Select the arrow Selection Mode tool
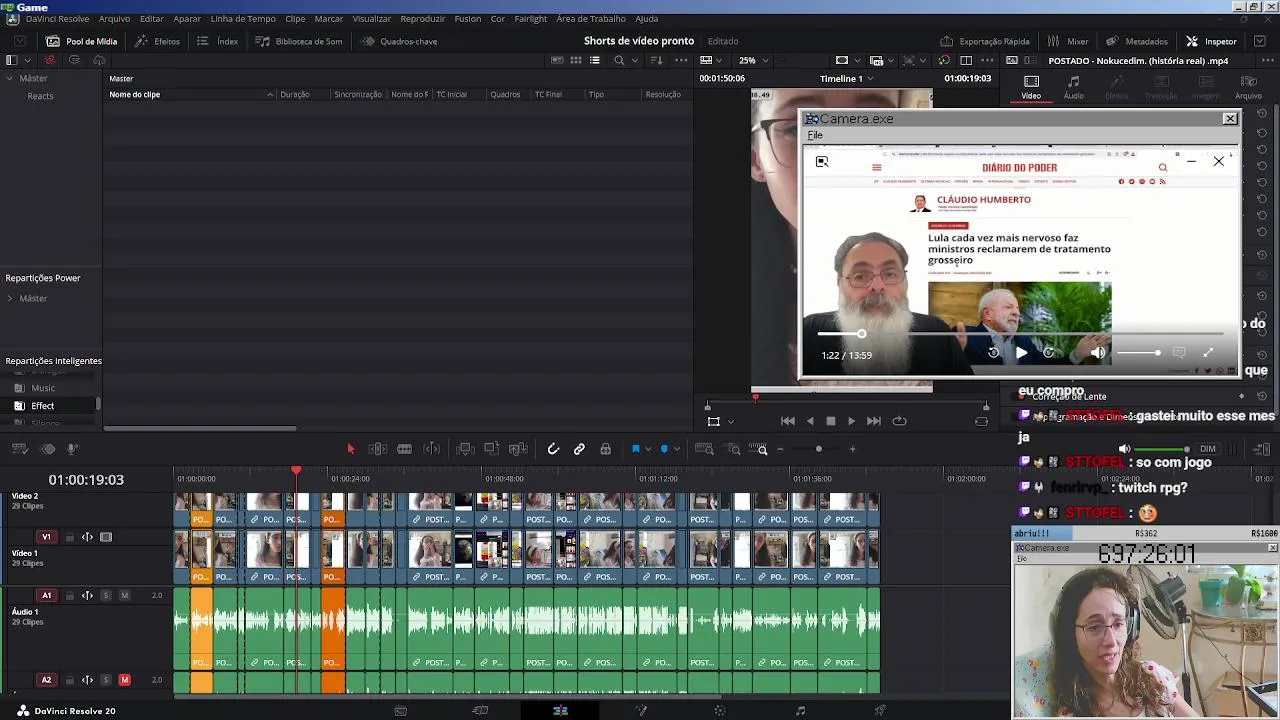The image size is (1280, 720). coord(351,450)
